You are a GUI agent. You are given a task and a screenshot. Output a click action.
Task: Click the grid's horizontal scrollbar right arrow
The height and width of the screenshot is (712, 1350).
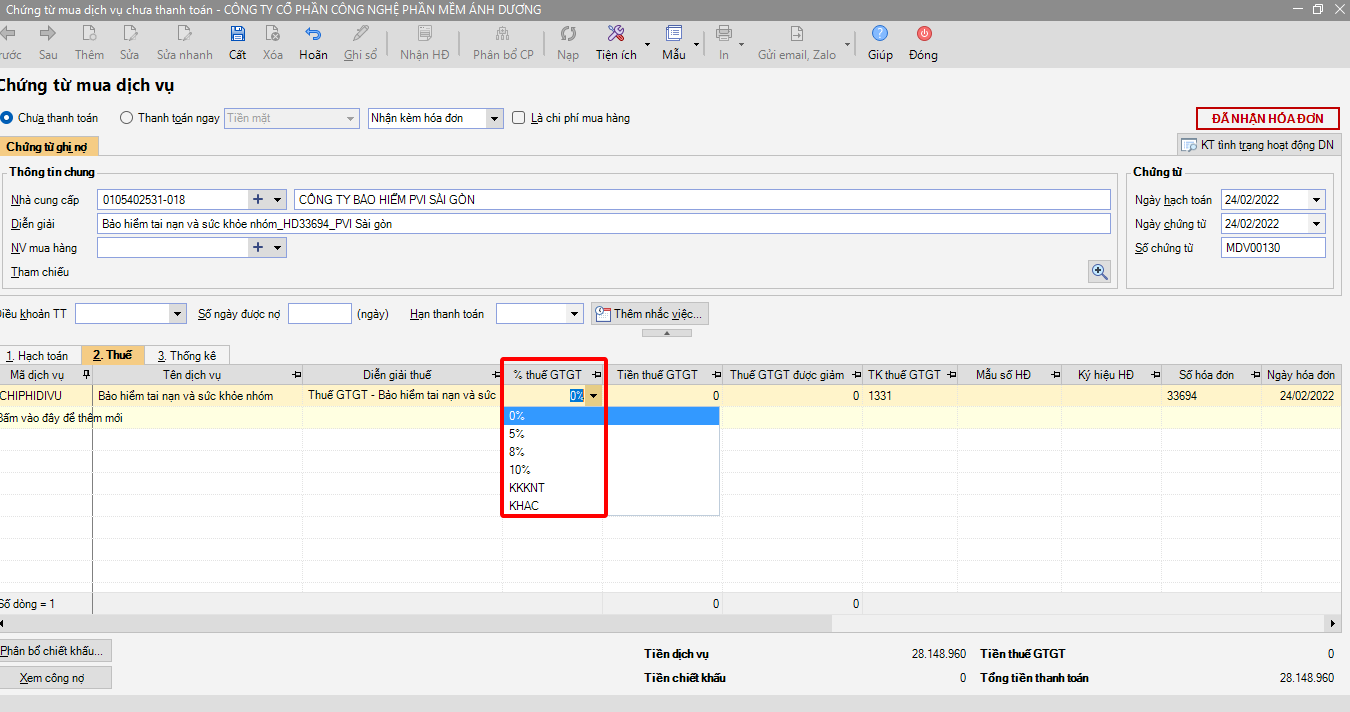[x=1333, y=623]
